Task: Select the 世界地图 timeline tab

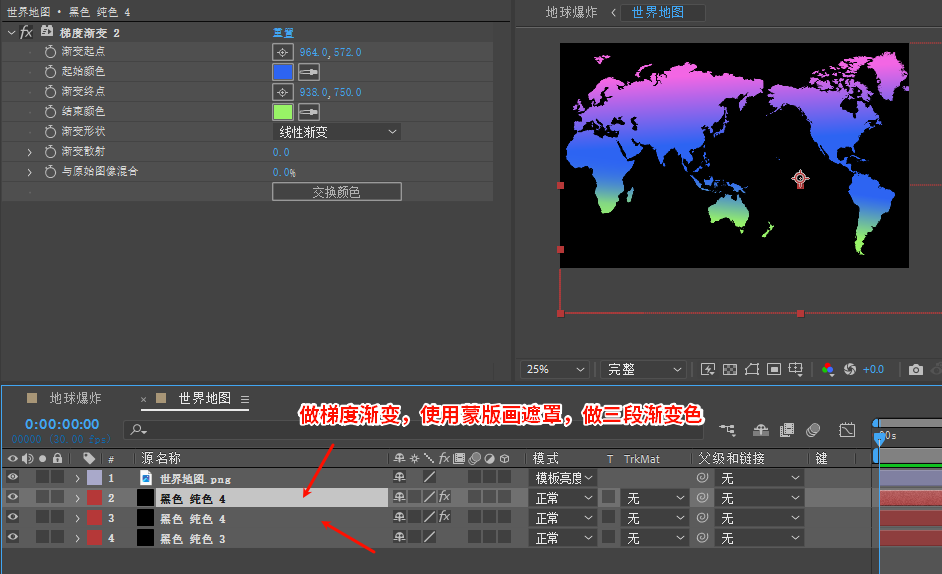Action: [204, 398]
